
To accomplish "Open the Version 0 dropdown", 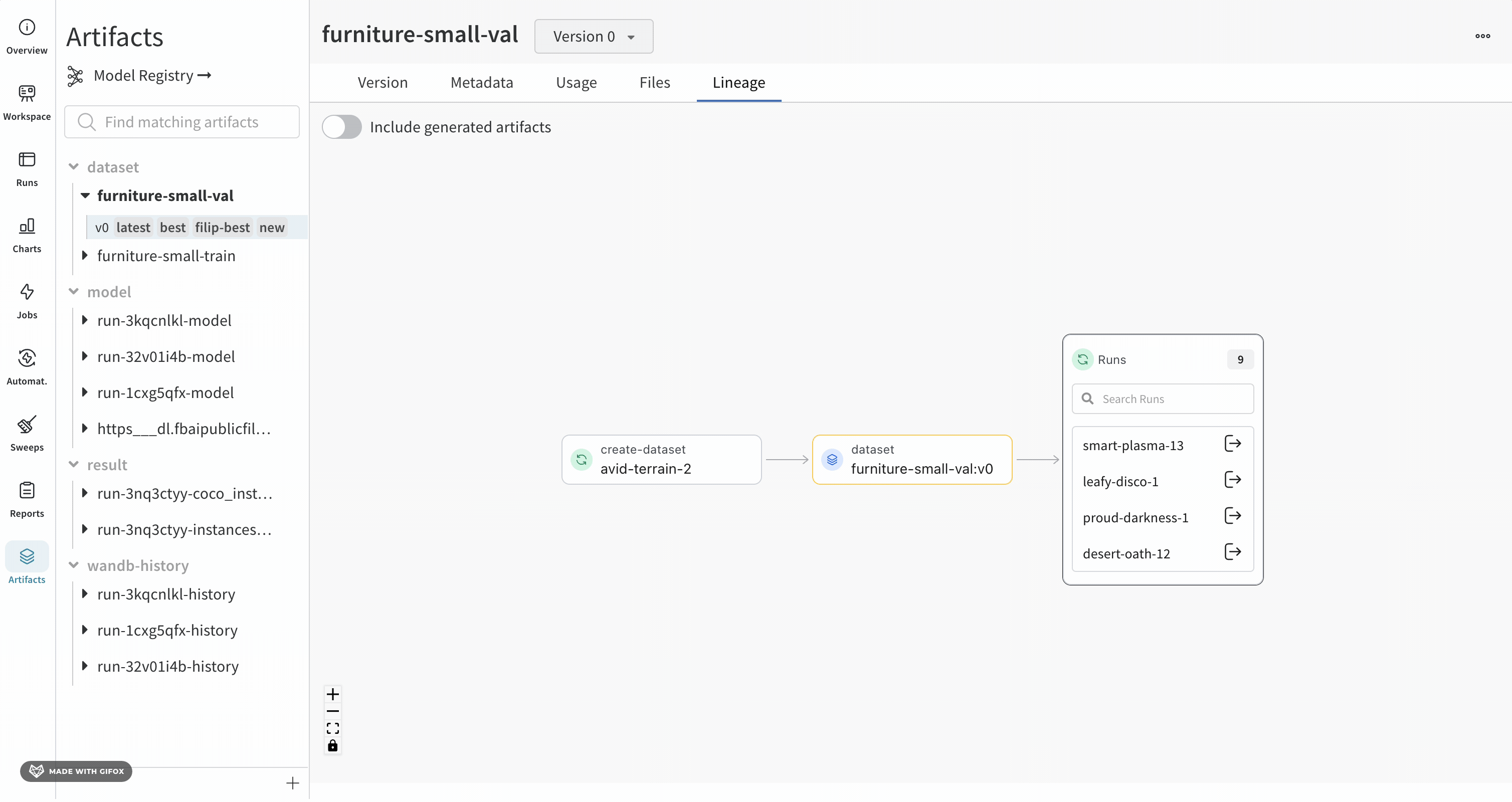I will 594,36.
